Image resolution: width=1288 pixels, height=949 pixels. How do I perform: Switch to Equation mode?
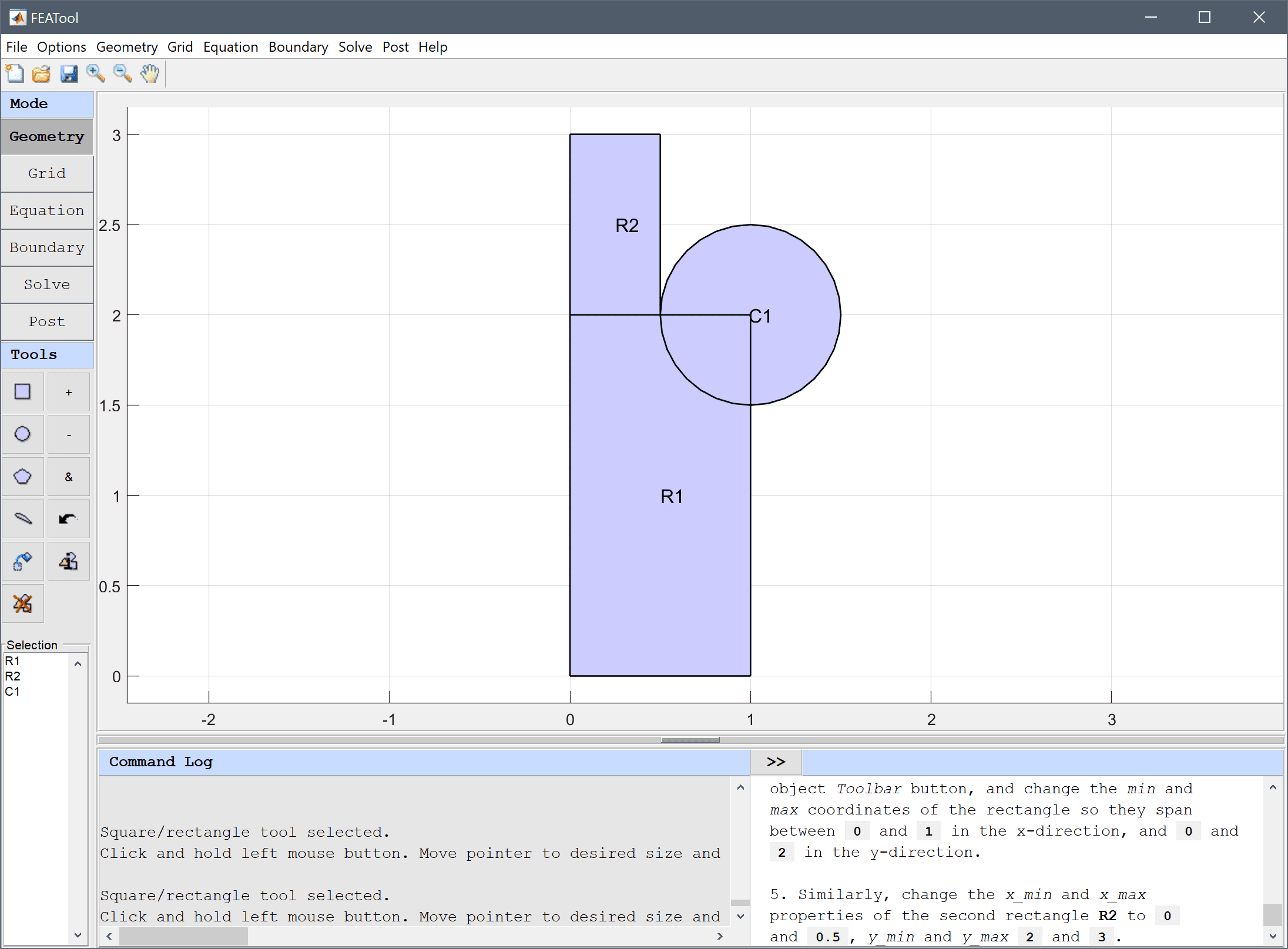(x=47, y=210)
